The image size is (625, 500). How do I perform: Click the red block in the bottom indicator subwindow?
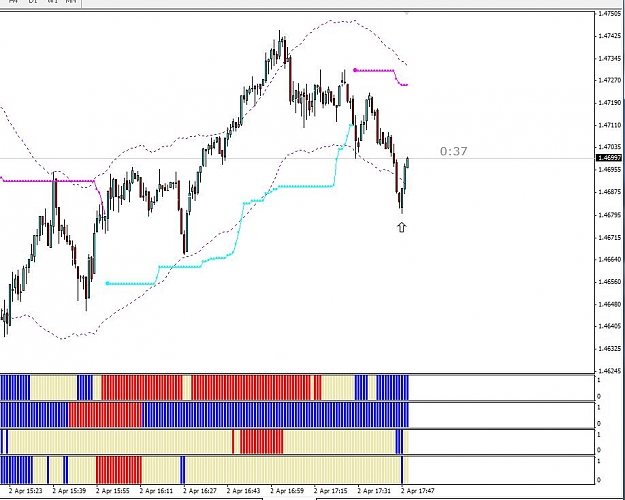(x=119, y=470)
